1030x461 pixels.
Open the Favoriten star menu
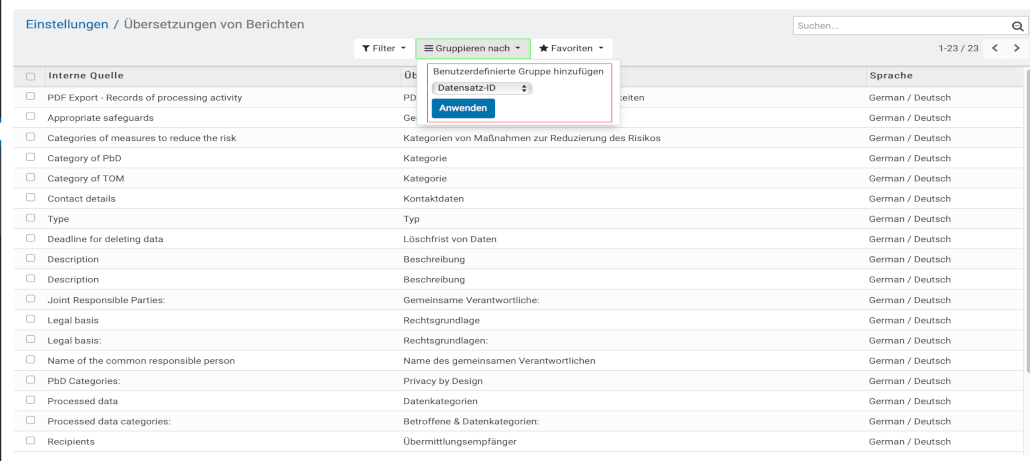[572, 48]
